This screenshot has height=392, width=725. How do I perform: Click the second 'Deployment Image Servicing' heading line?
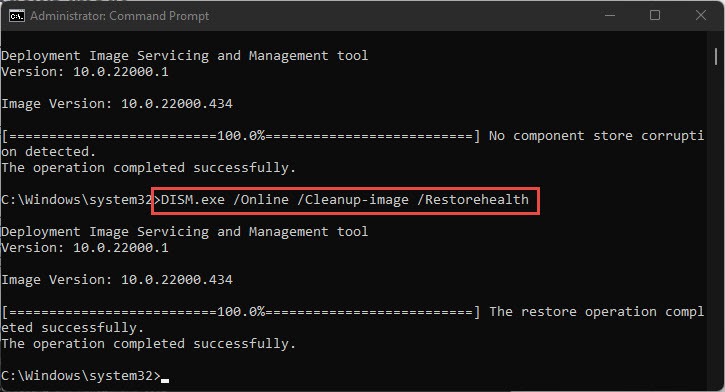[185, 232]
